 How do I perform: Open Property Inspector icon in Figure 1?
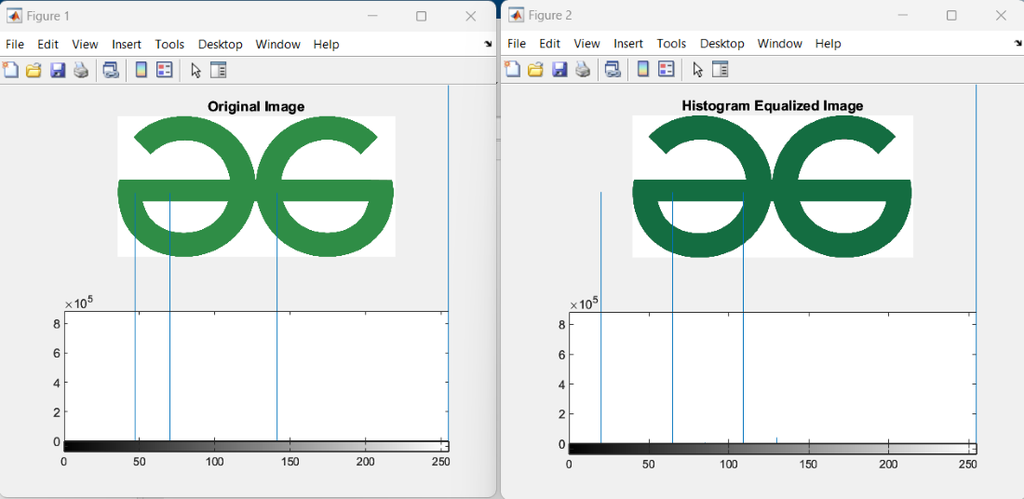(218, 70)
